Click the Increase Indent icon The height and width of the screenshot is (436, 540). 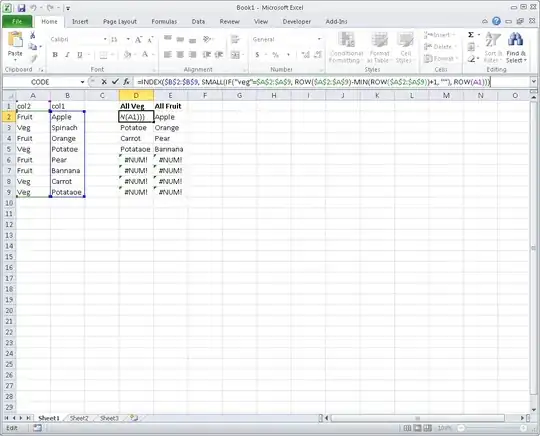tap(219, 54)
